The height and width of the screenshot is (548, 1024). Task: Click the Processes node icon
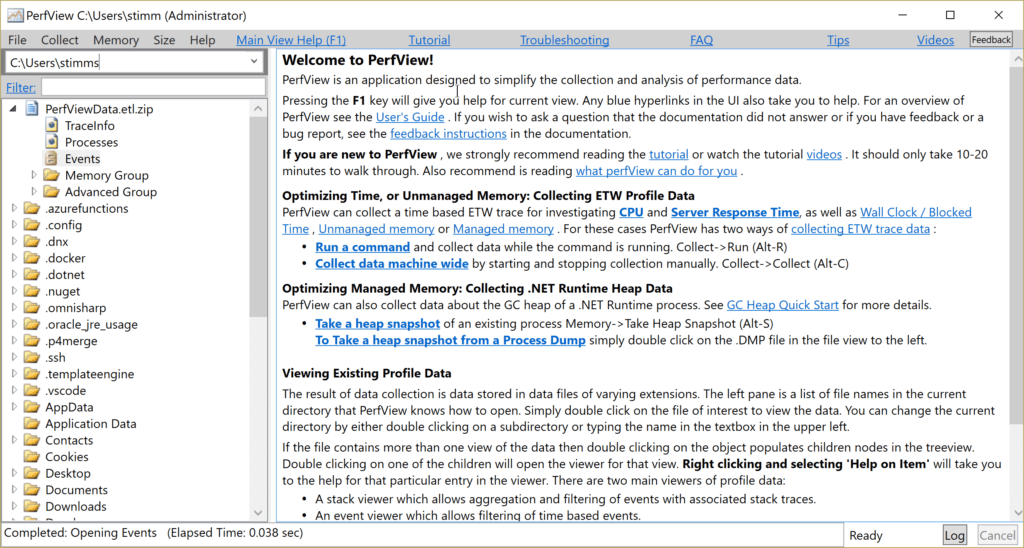52,142
